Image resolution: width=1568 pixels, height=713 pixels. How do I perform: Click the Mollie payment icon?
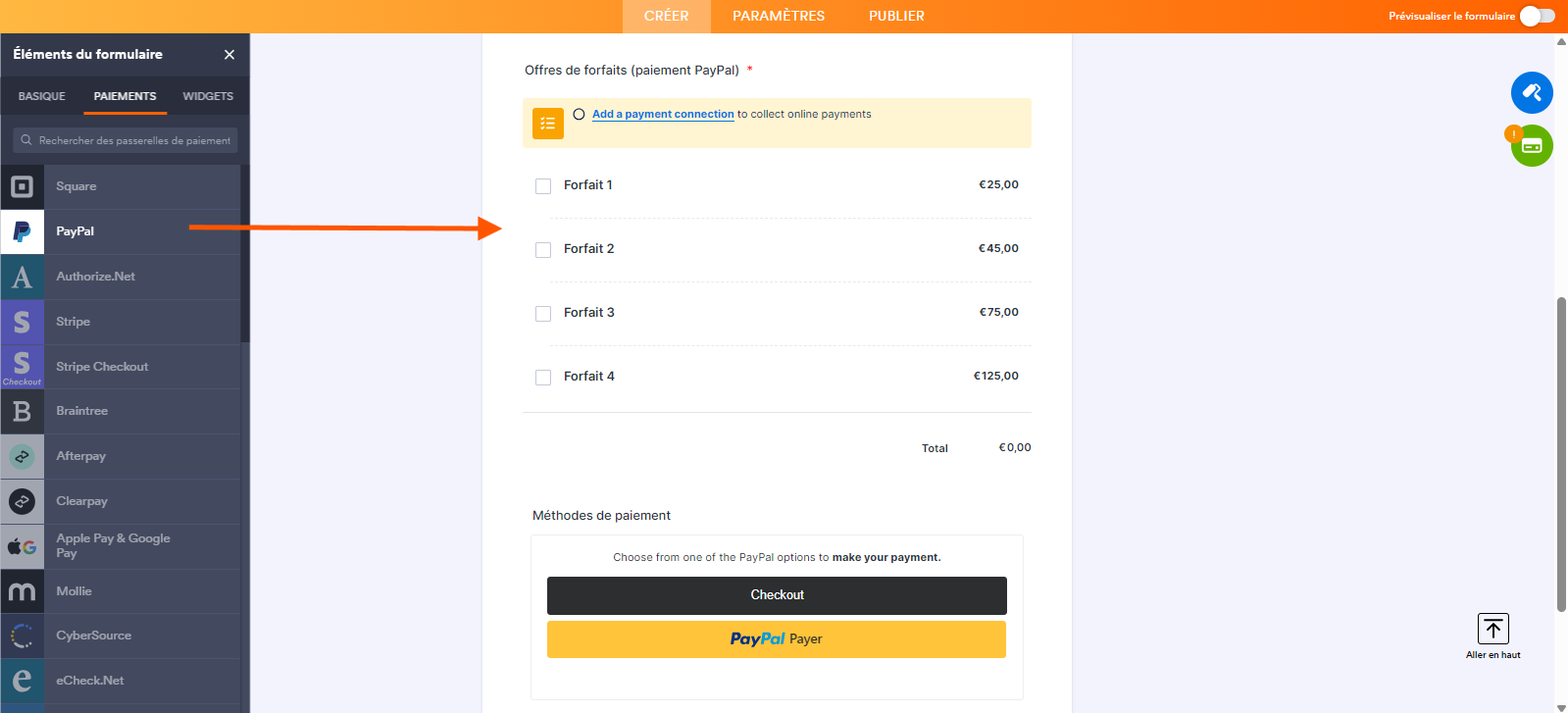(22, 591)
